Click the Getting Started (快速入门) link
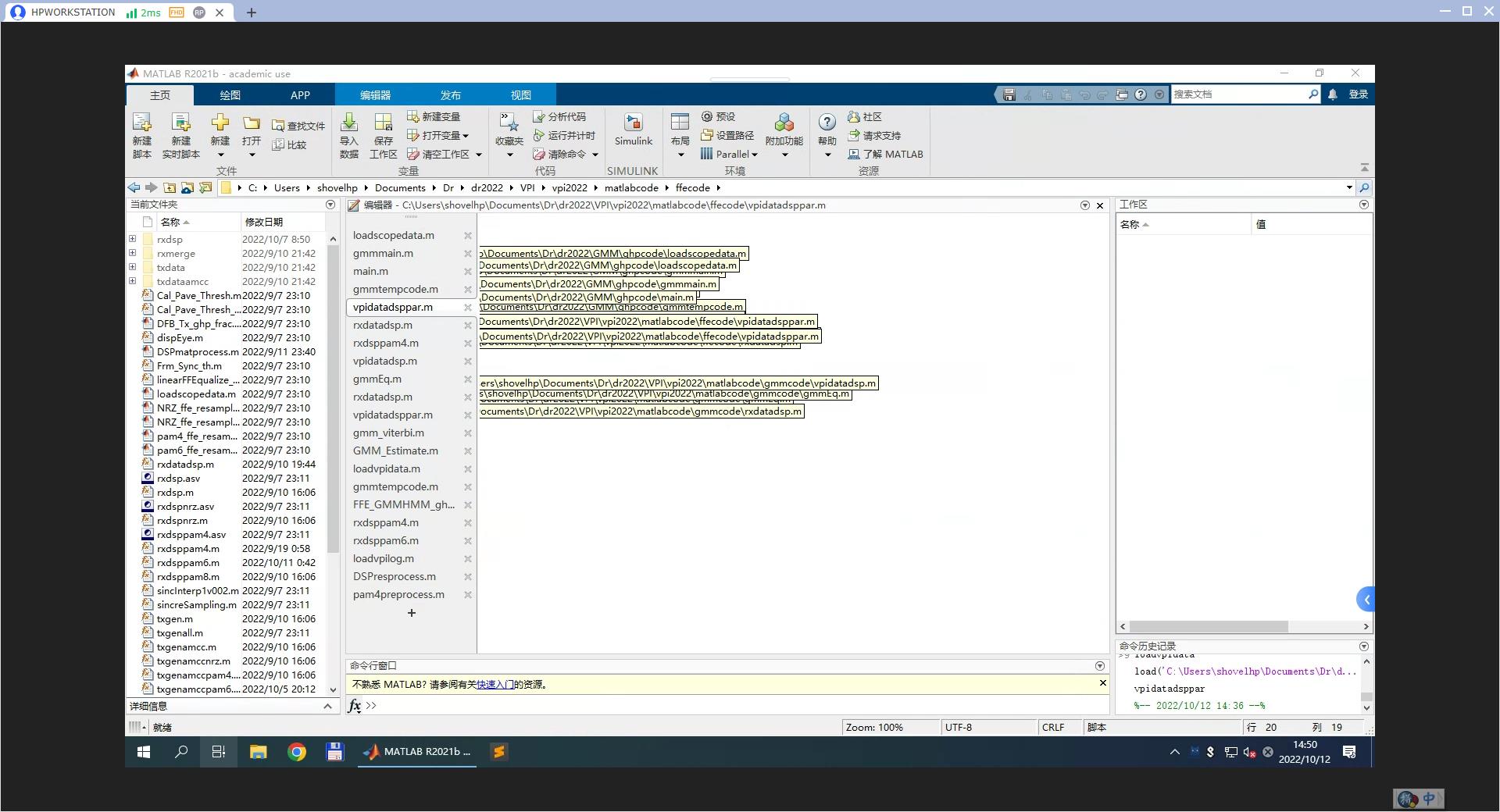The width and height of the screenshot is (1500, 812). [495, 684]
